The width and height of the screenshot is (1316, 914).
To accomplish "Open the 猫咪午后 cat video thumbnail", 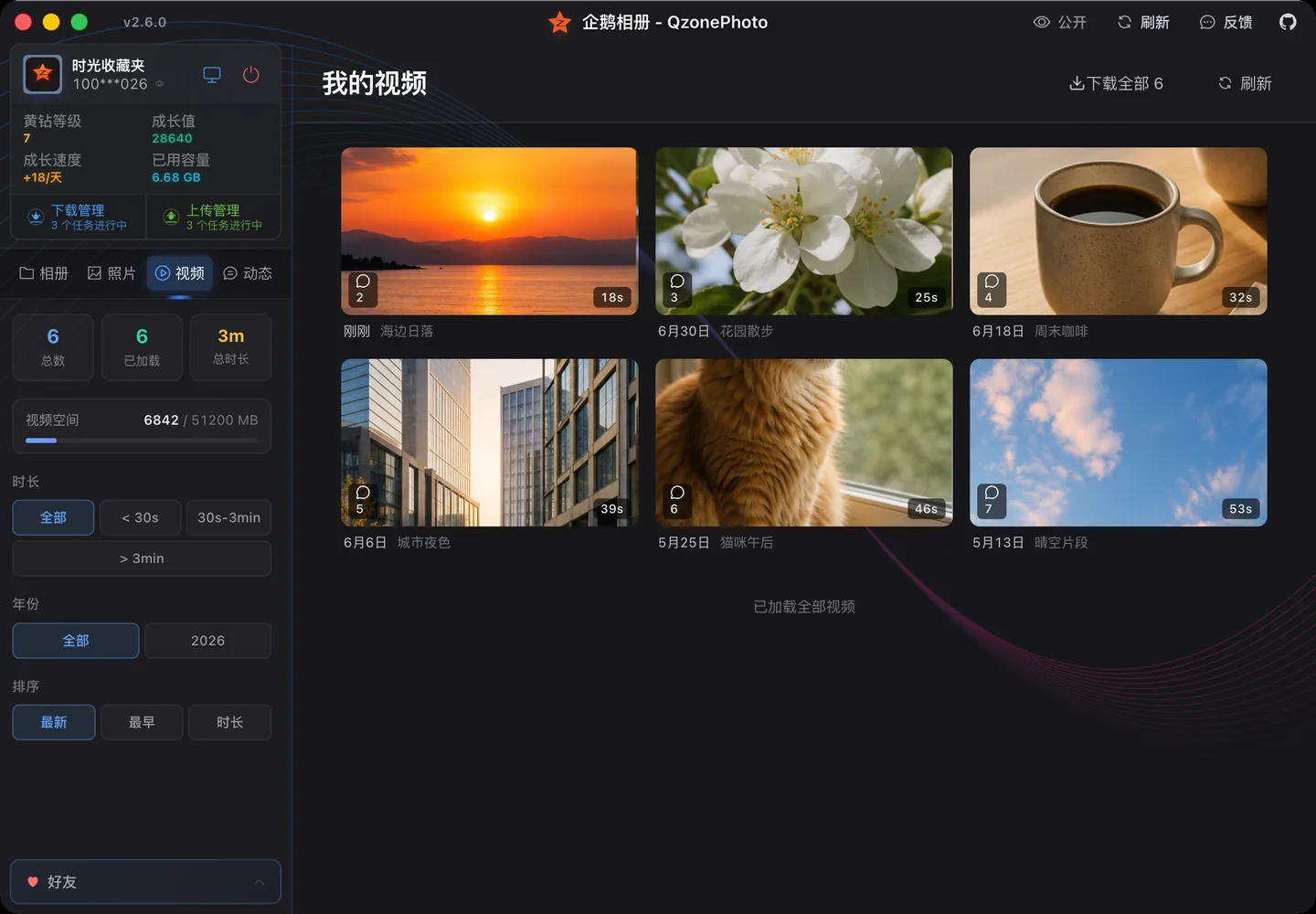I will pos(804,442).
